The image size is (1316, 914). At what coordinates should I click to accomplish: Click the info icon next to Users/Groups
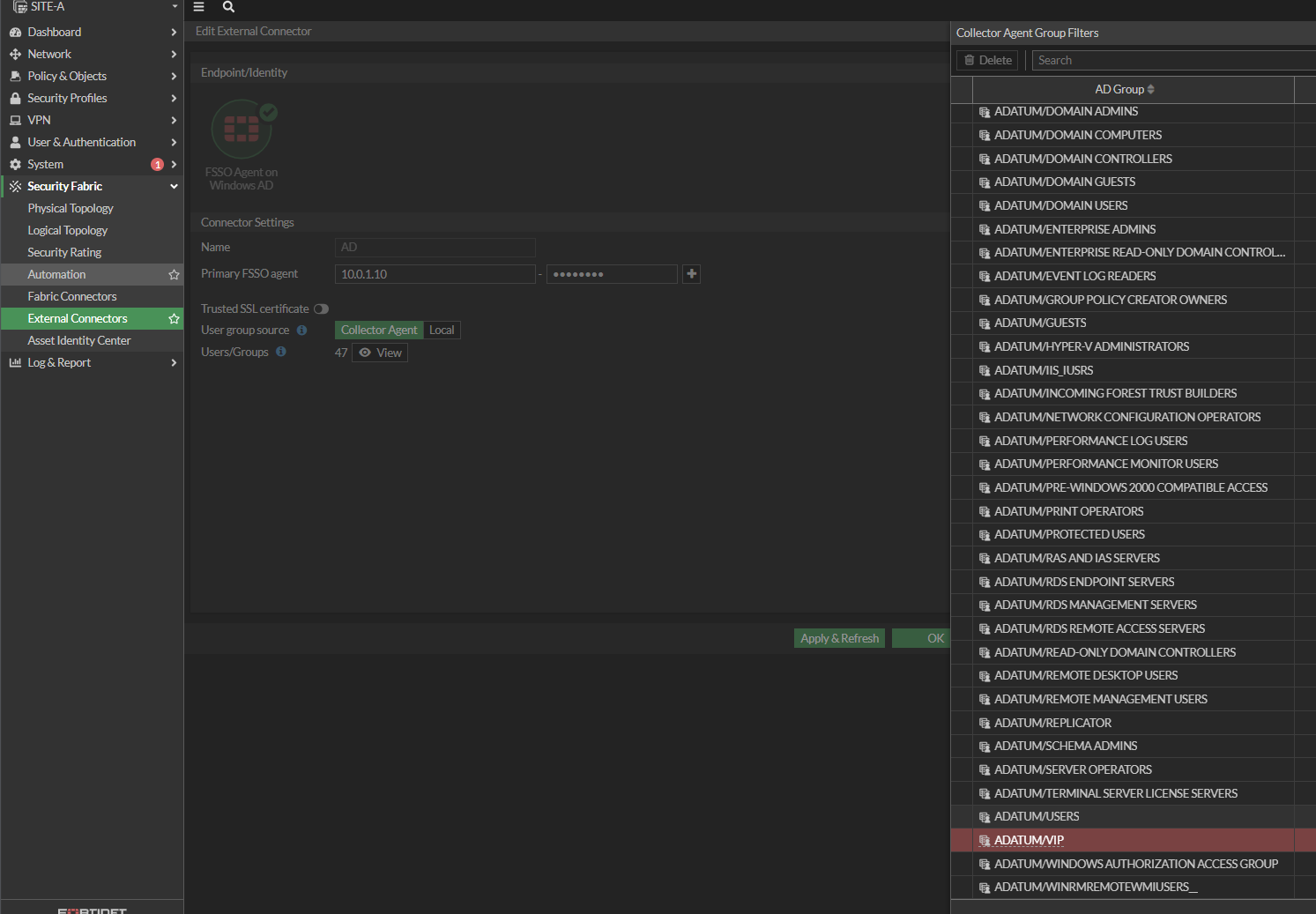coord(281,352)
